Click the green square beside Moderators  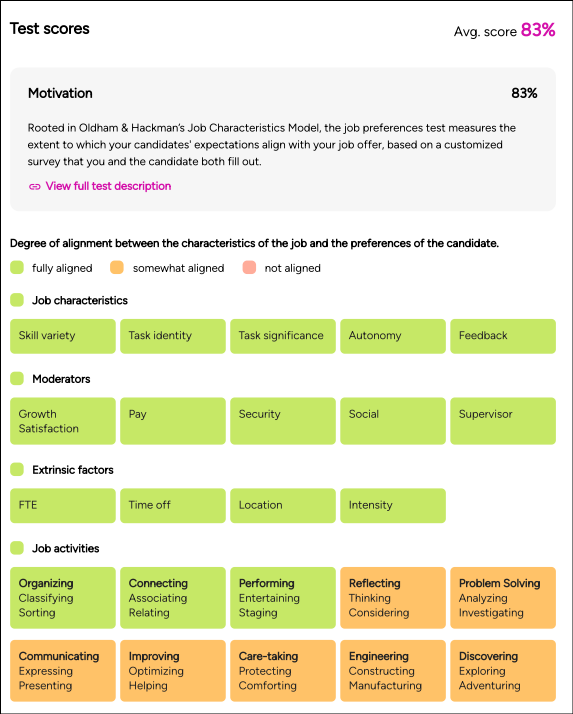pos(17,378)
